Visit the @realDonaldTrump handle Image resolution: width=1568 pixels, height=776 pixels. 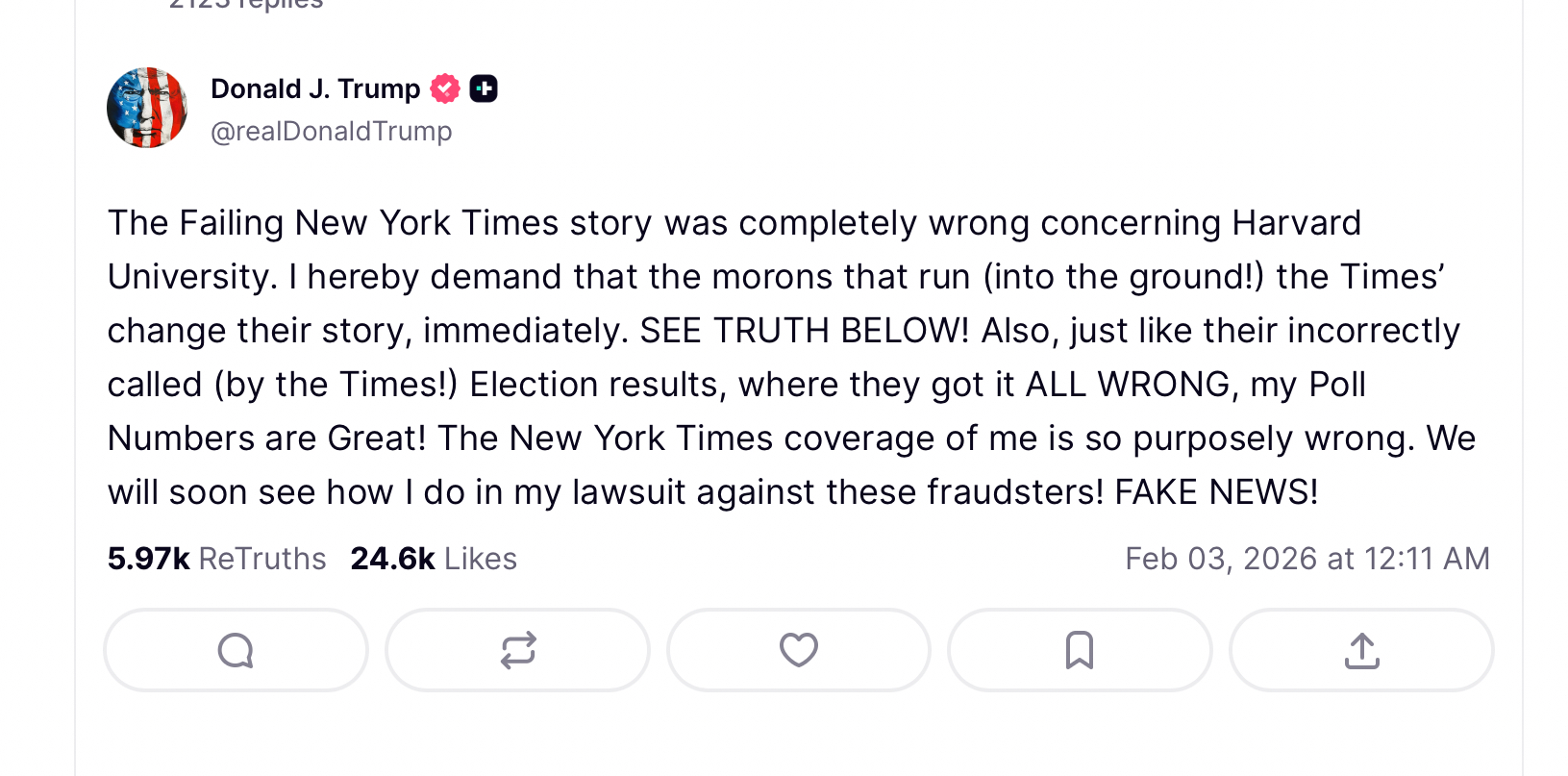click(332, 131)
